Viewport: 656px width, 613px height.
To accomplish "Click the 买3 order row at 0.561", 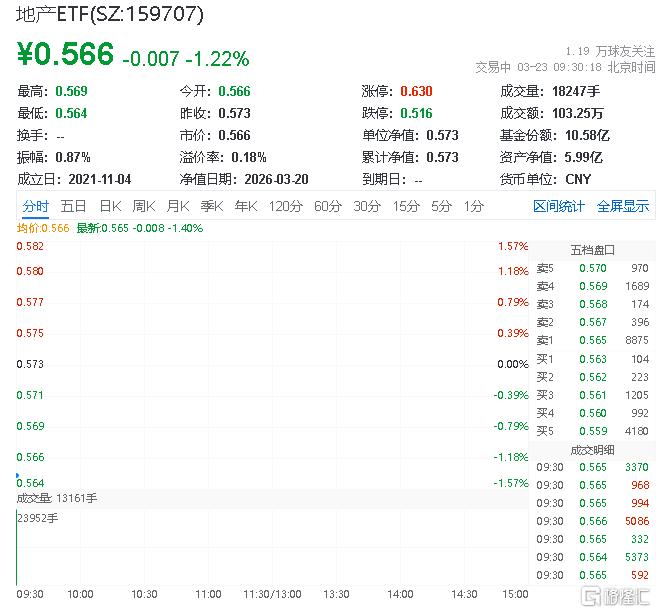I will point(592,395).
